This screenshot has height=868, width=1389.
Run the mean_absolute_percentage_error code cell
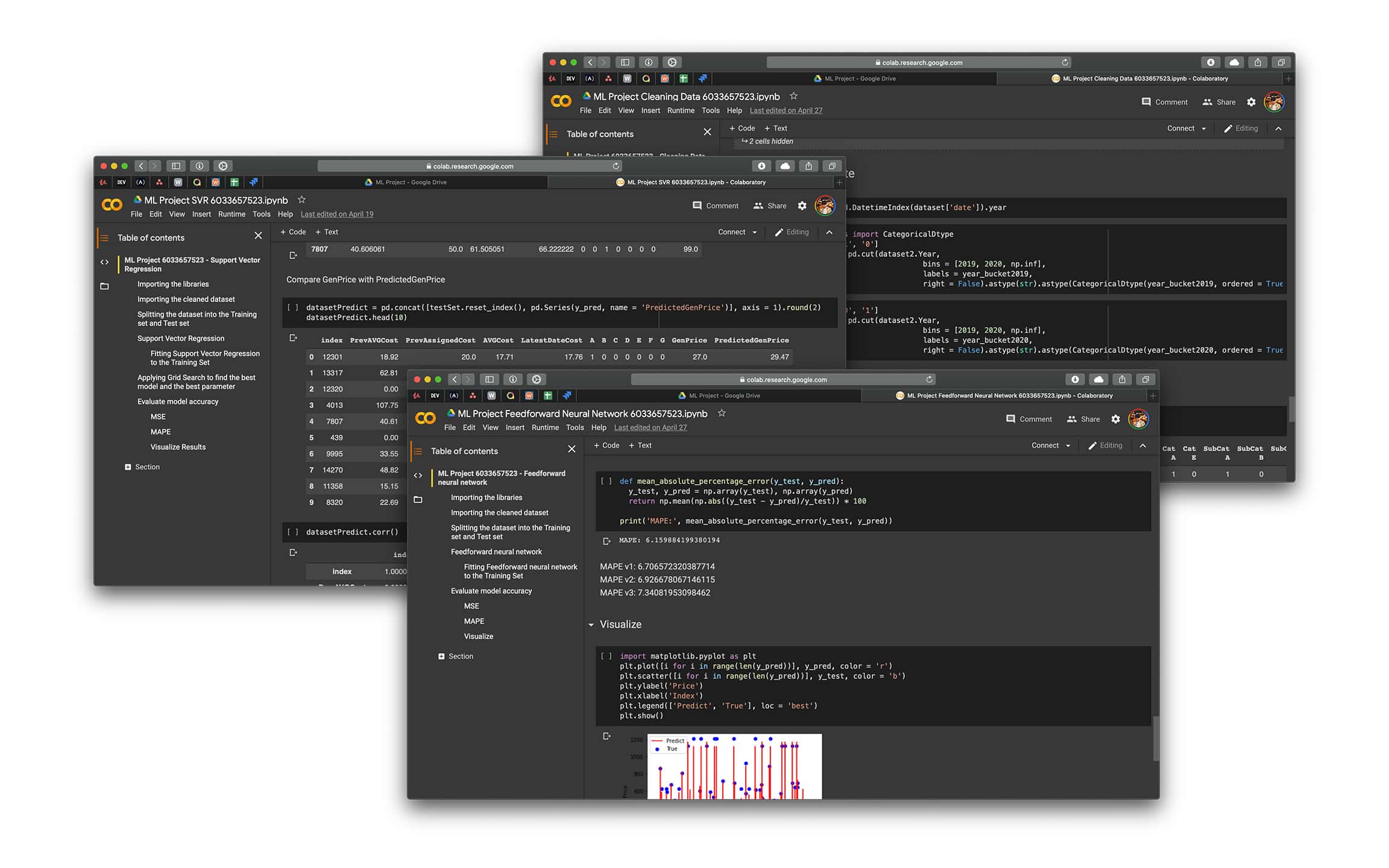coord(606,481)
